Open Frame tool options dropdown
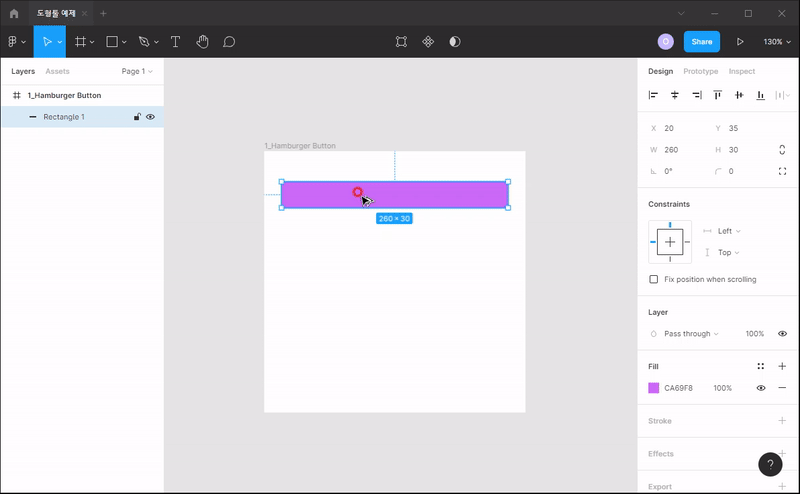 (x=92, y=42)
